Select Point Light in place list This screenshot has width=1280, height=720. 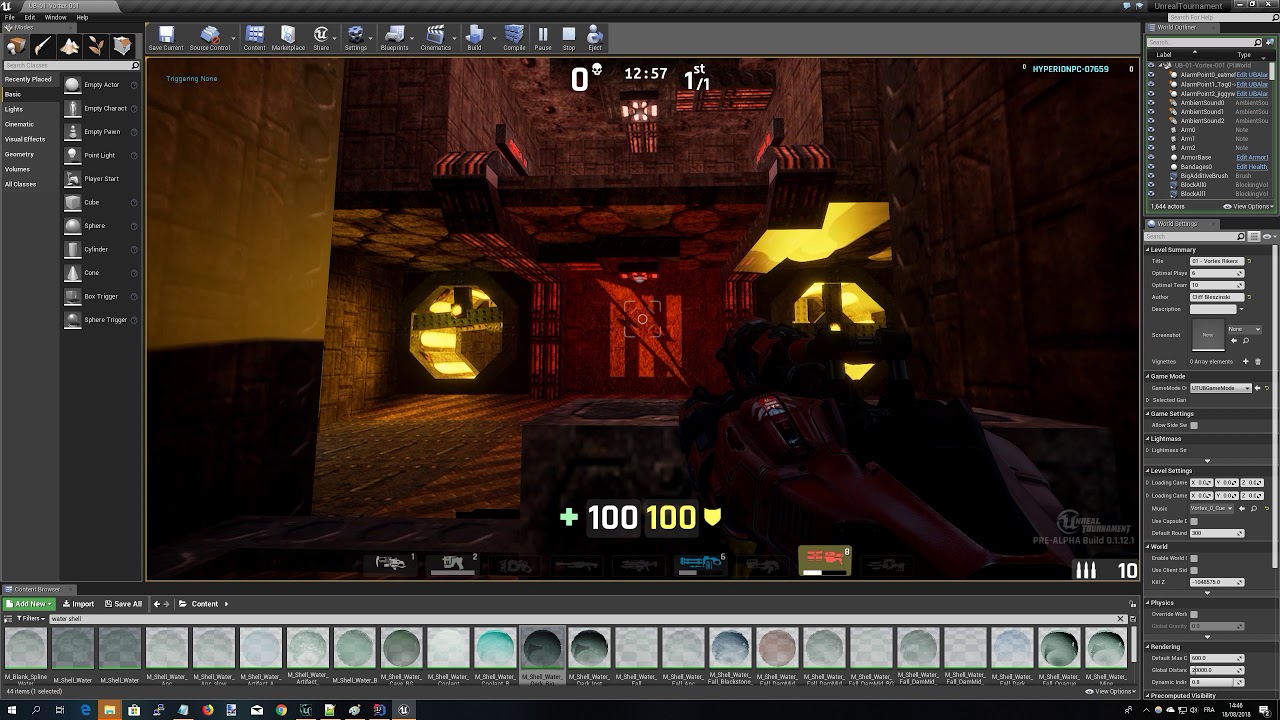[x=101, y=155]
